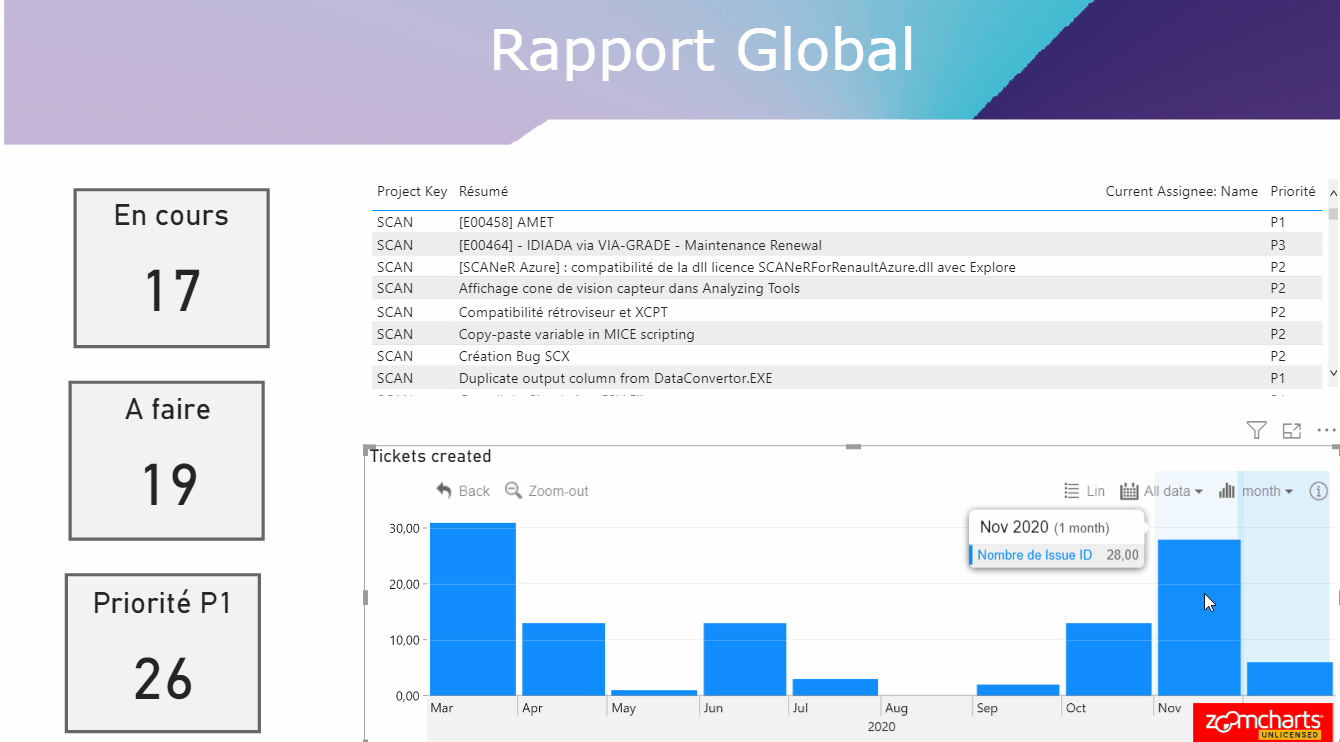This screenshot has height=742, width=1340.
Task: Click the chart info icon
Action: click(1319, 491)
